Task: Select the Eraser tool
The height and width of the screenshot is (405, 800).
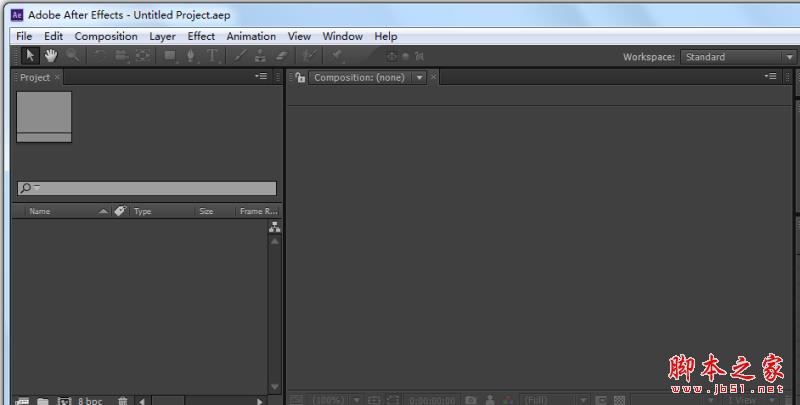Action: pos(282,56)
